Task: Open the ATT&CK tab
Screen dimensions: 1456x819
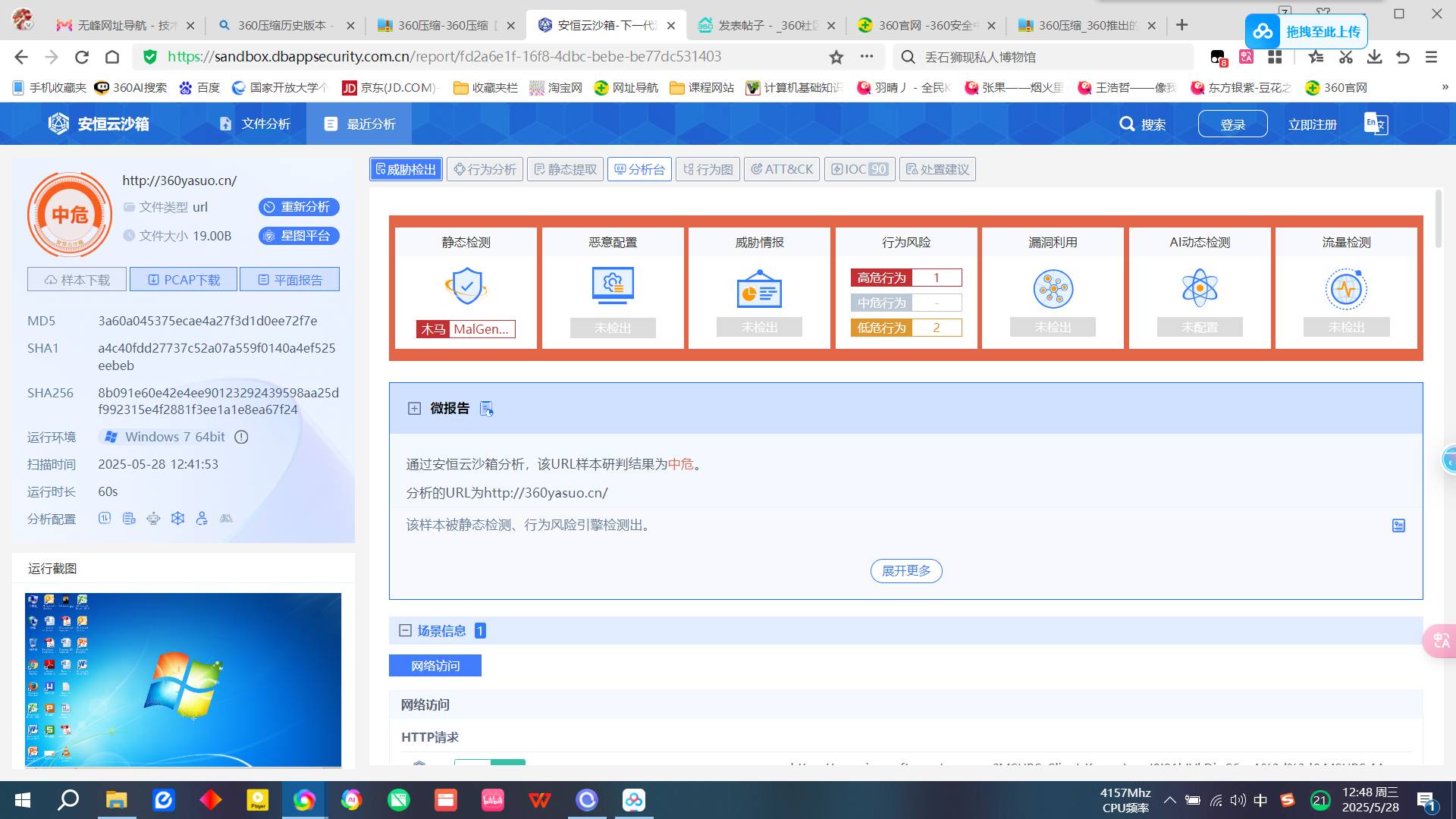Action: point(782,169)
